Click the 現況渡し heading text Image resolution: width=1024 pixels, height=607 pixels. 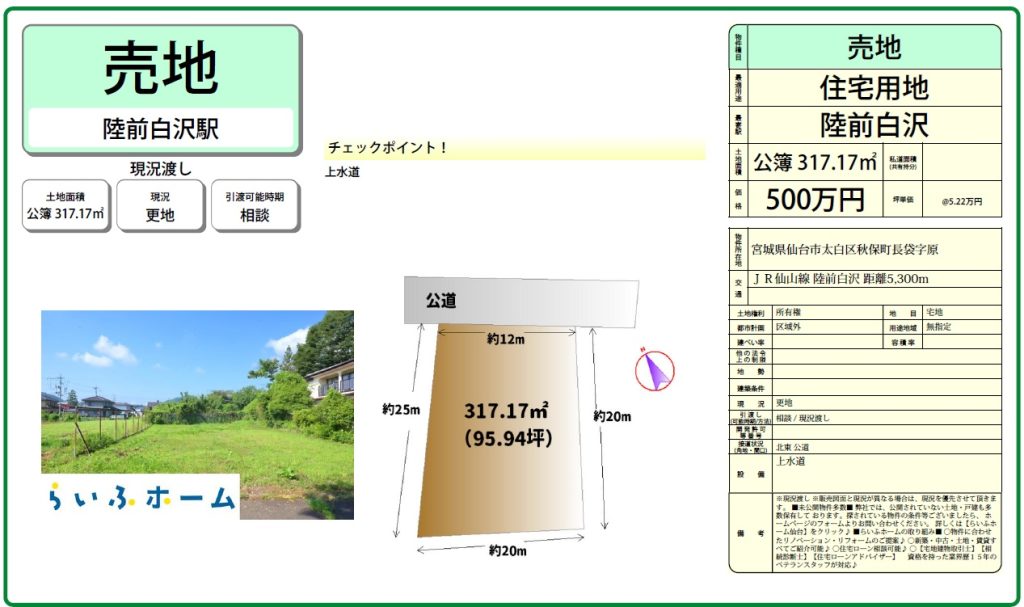point(160,168)
